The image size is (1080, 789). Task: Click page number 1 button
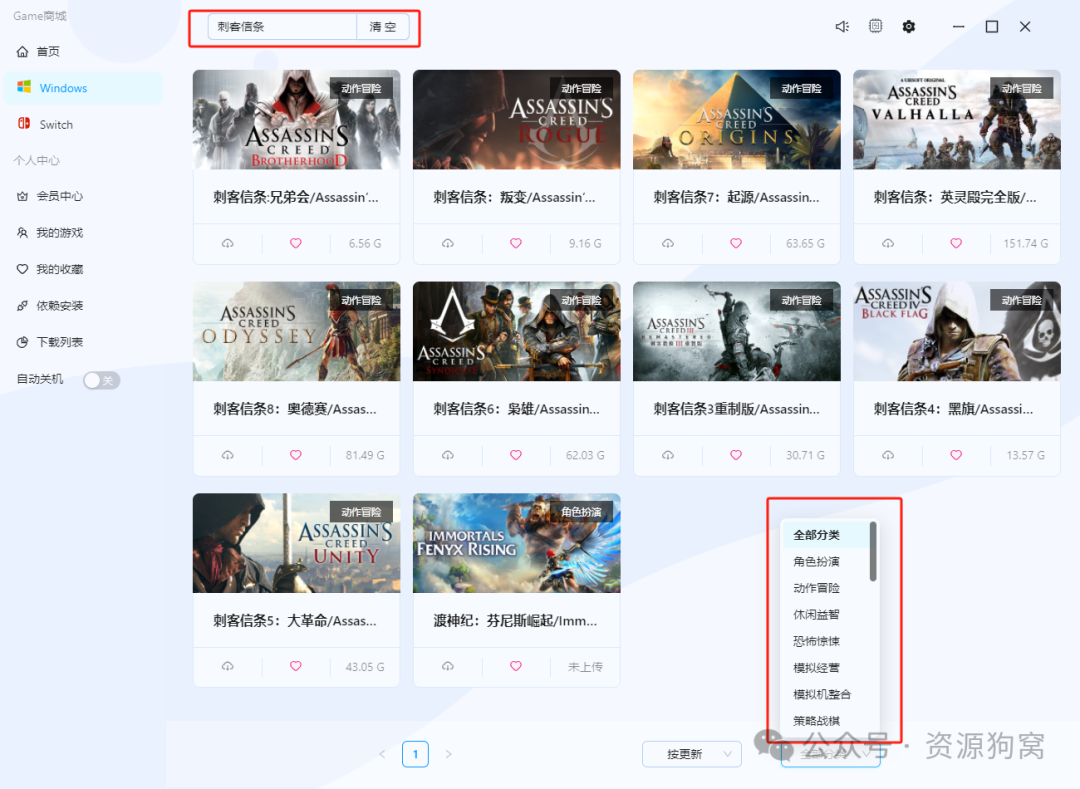click(415, 754)
